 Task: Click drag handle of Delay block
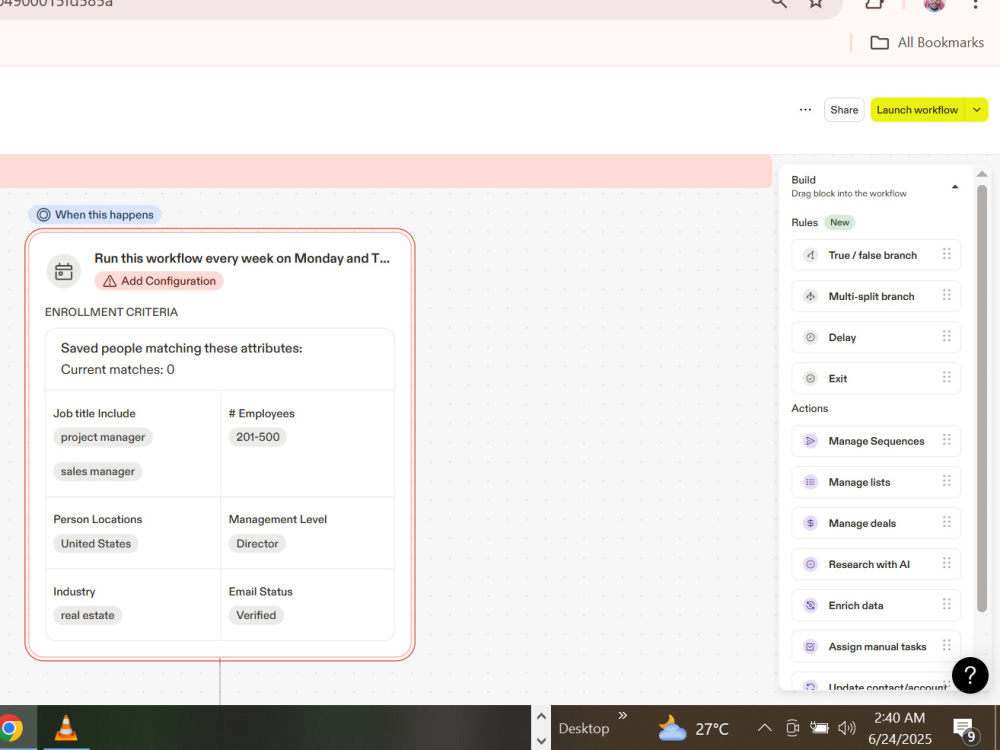(946, 337)
